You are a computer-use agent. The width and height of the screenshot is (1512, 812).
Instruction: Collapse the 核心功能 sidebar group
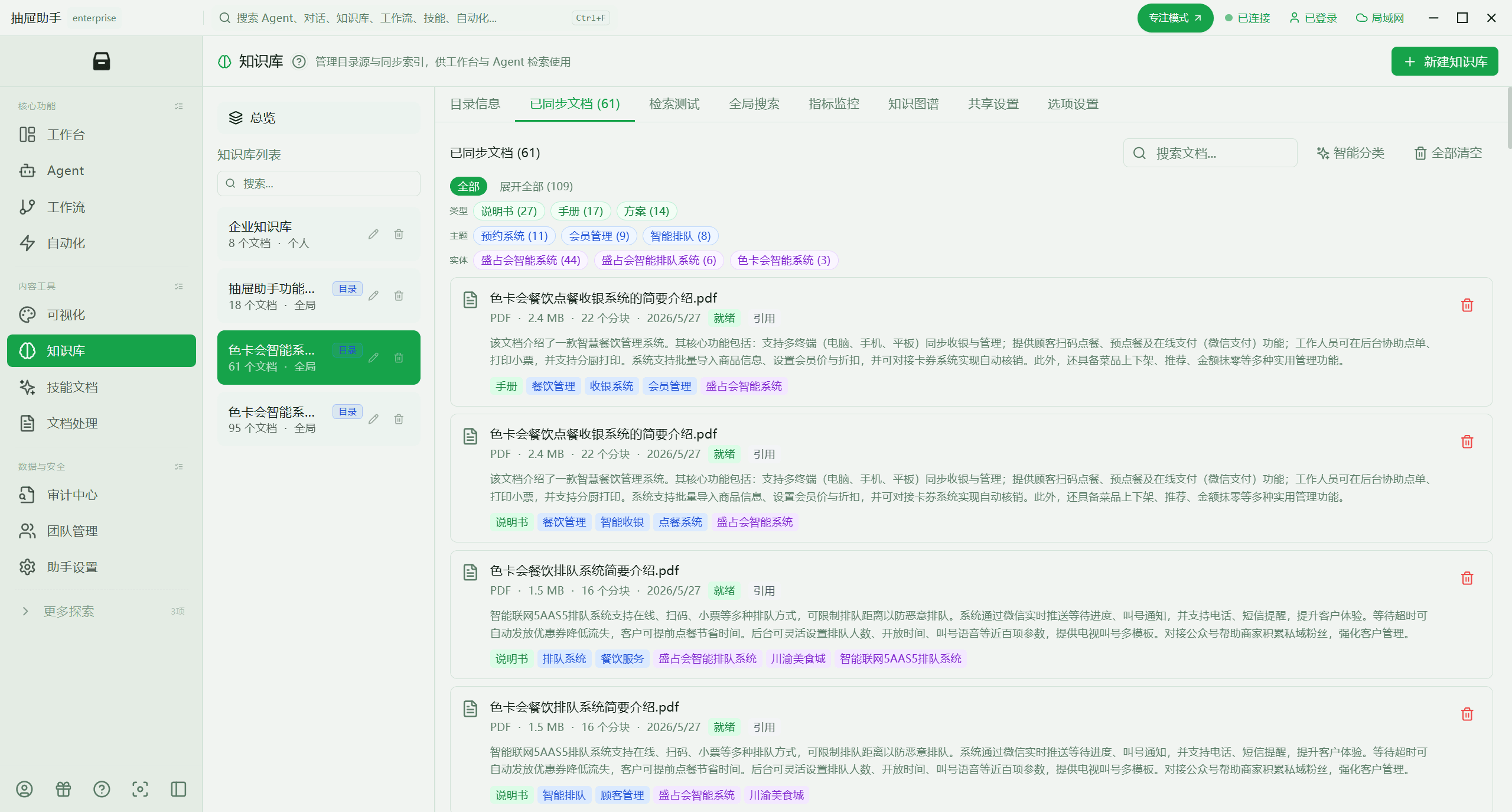tap(179, 106)
